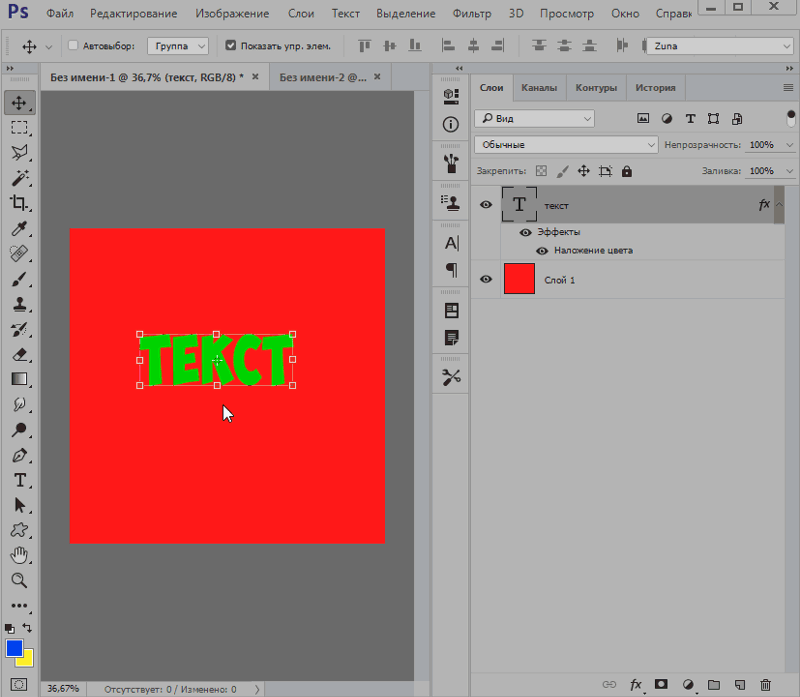This screenshot has width=800, height=697.
Task: Hide Слой 1 layer visibility eye
Action: coord(486,279)
